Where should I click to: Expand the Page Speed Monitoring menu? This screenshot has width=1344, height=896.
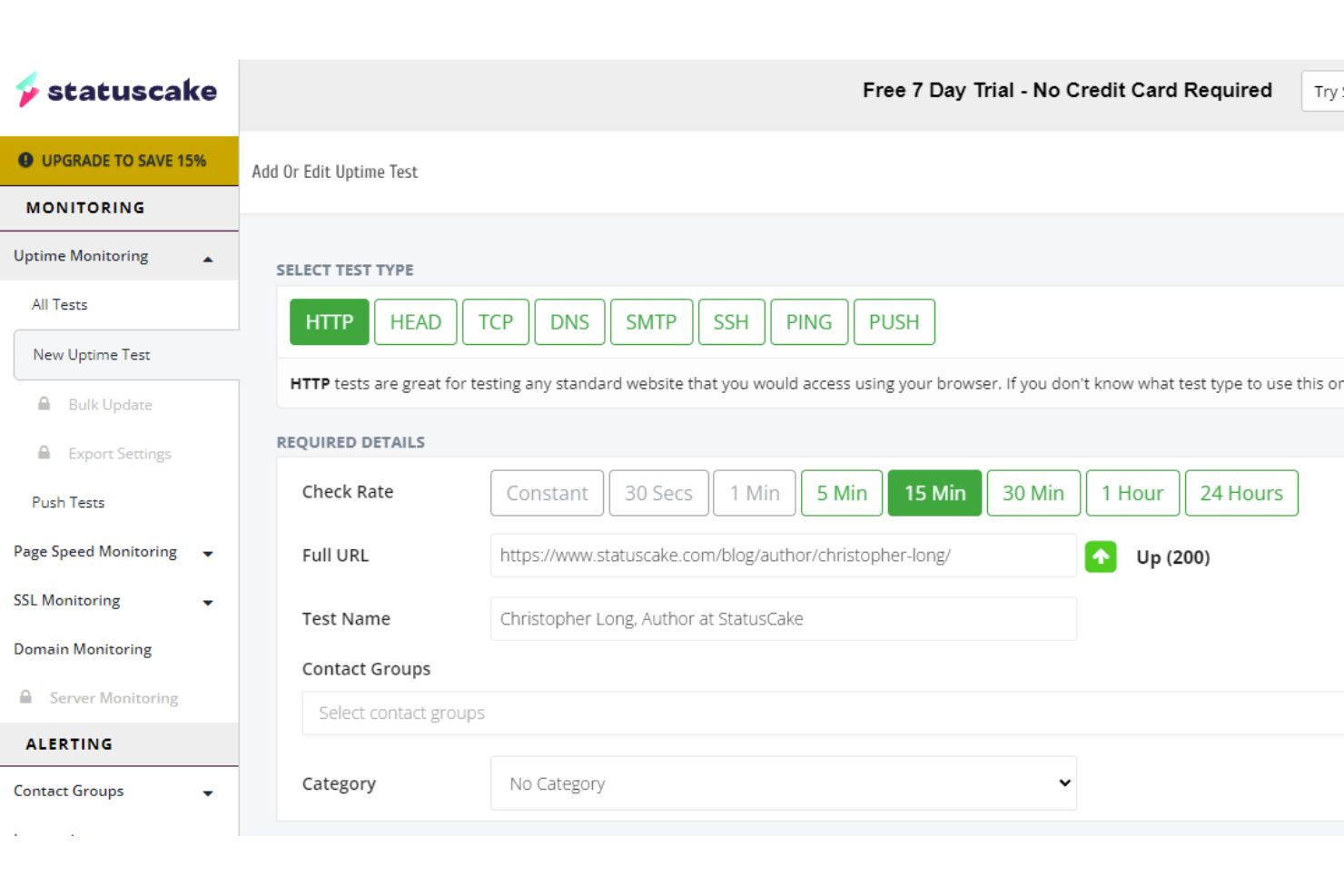click(119, 552)
